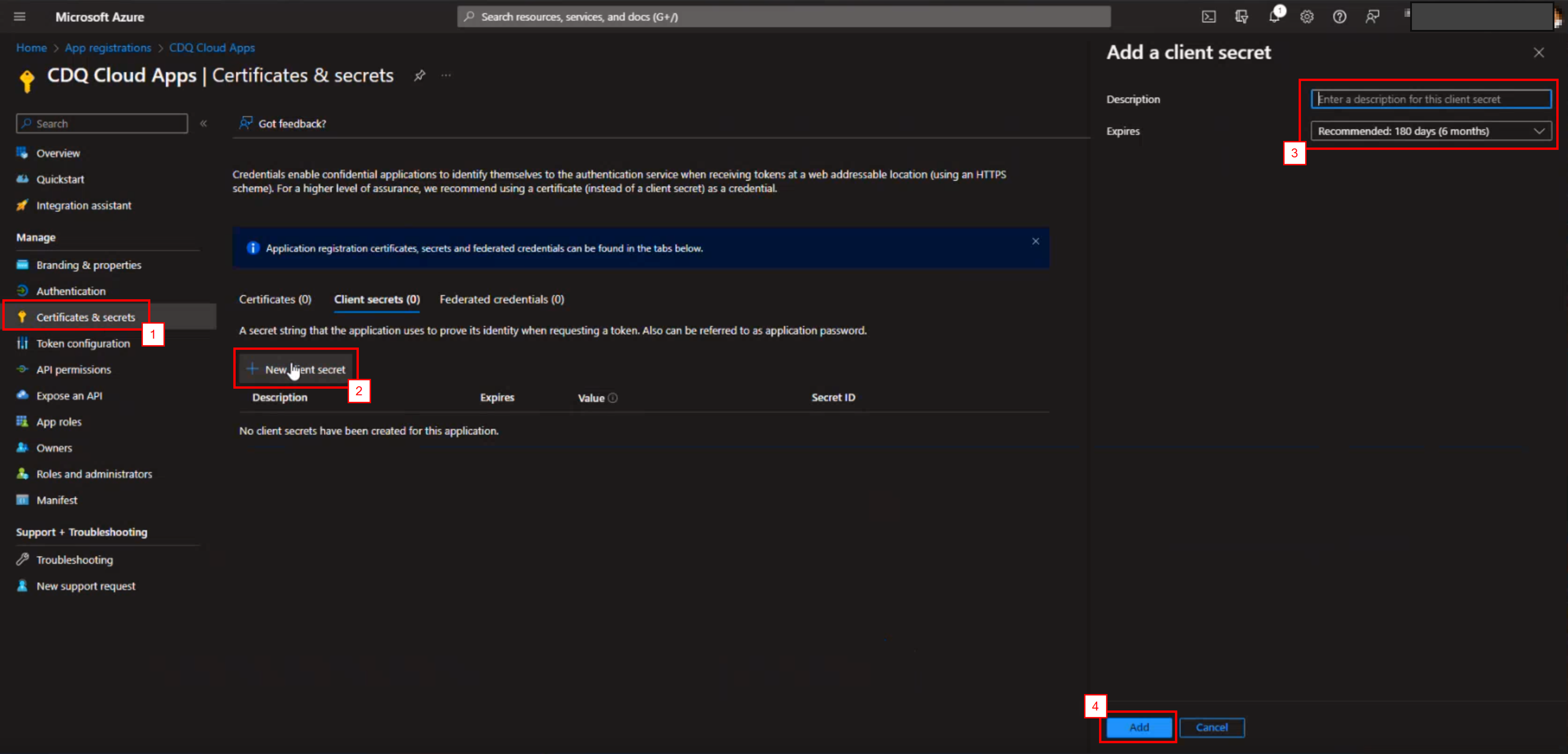Click the Microsoft Azure logo text

point(100,17)
